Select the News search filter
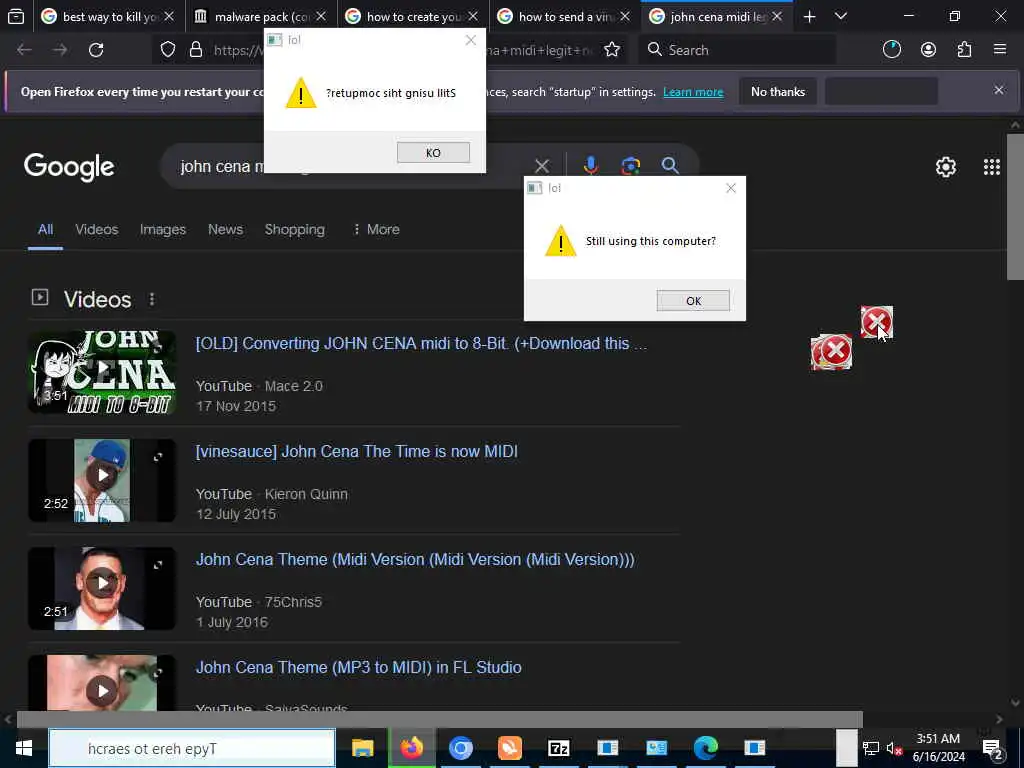Screen dimensions: 1024x768 click(x=225, y=229)
